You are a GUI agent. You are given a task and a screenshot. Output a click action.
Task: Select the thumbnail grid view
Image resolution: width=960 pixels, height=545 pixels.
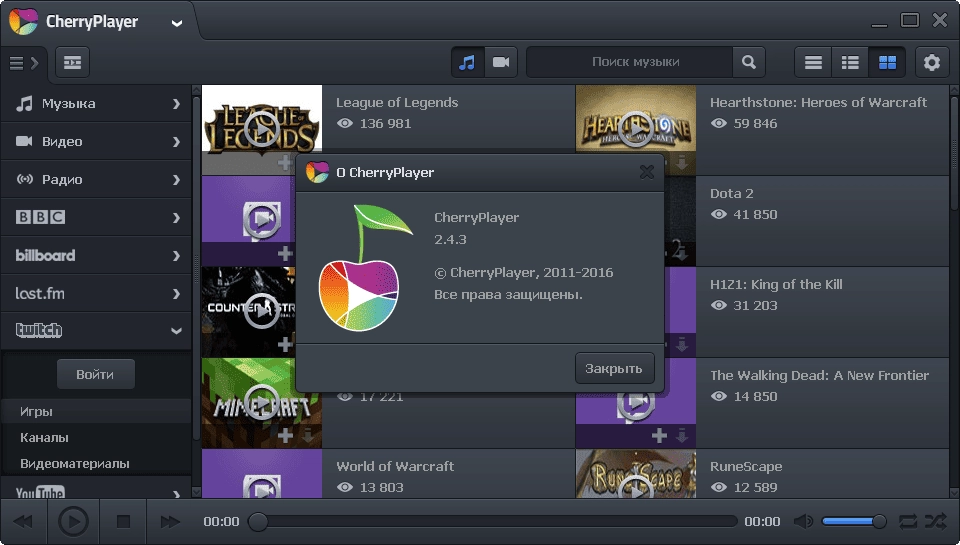(x=887, y=62)
